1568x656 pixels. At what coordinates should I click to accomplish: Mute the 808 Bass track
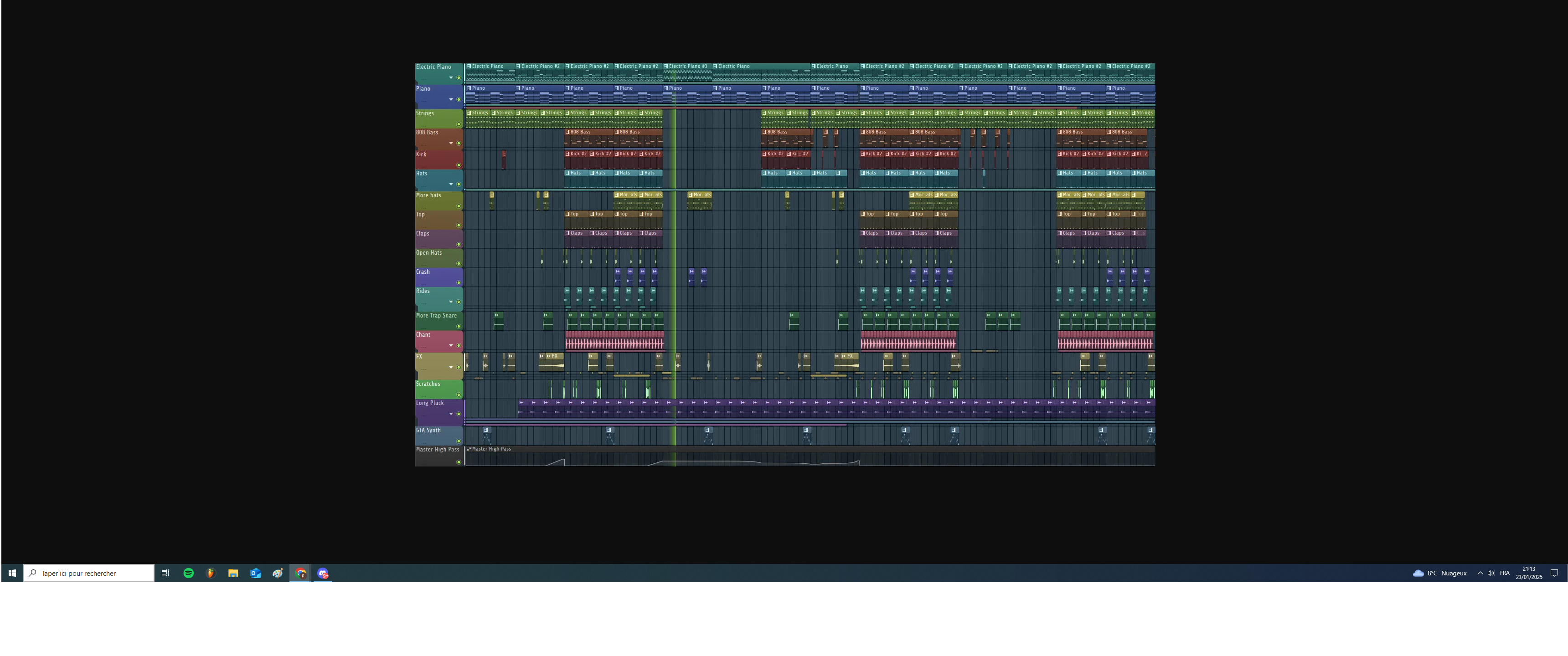pos(459,143)
